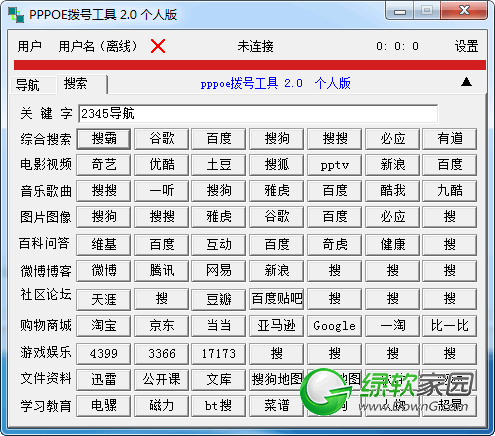
Task: Click the 用户名（离线） label
Action: 98,46
